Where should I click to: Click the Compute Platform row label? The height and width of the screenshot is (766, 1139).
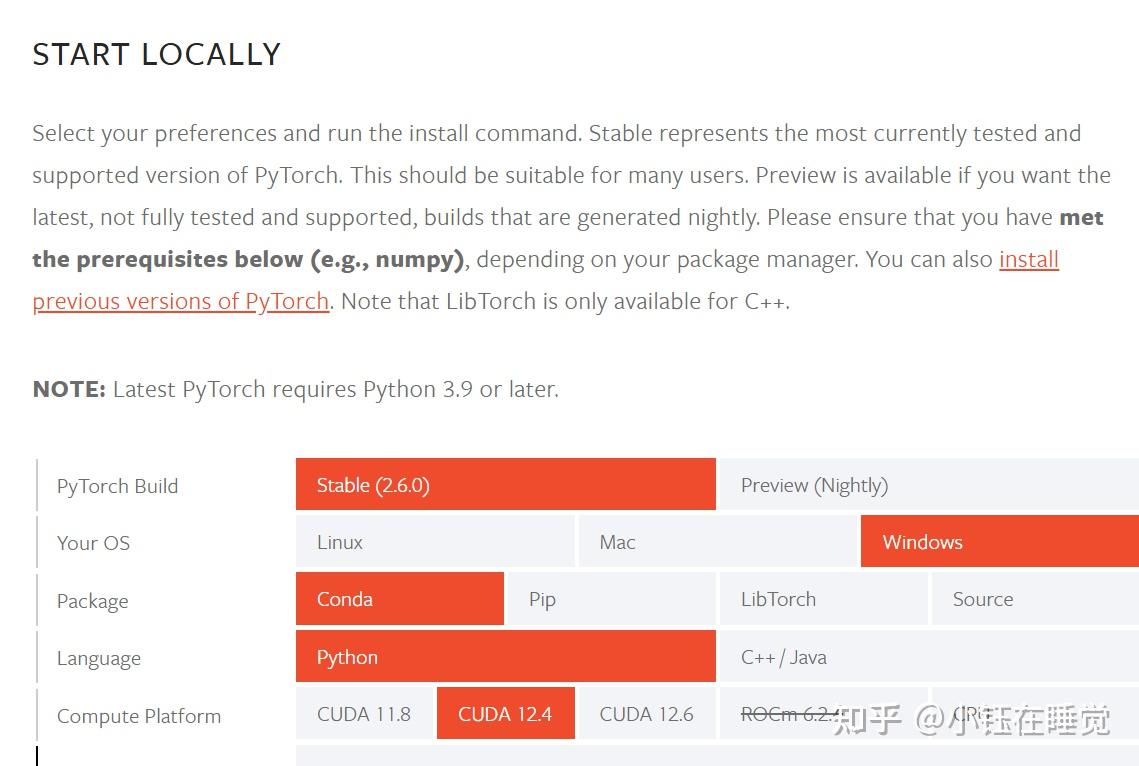coord(138,716)
